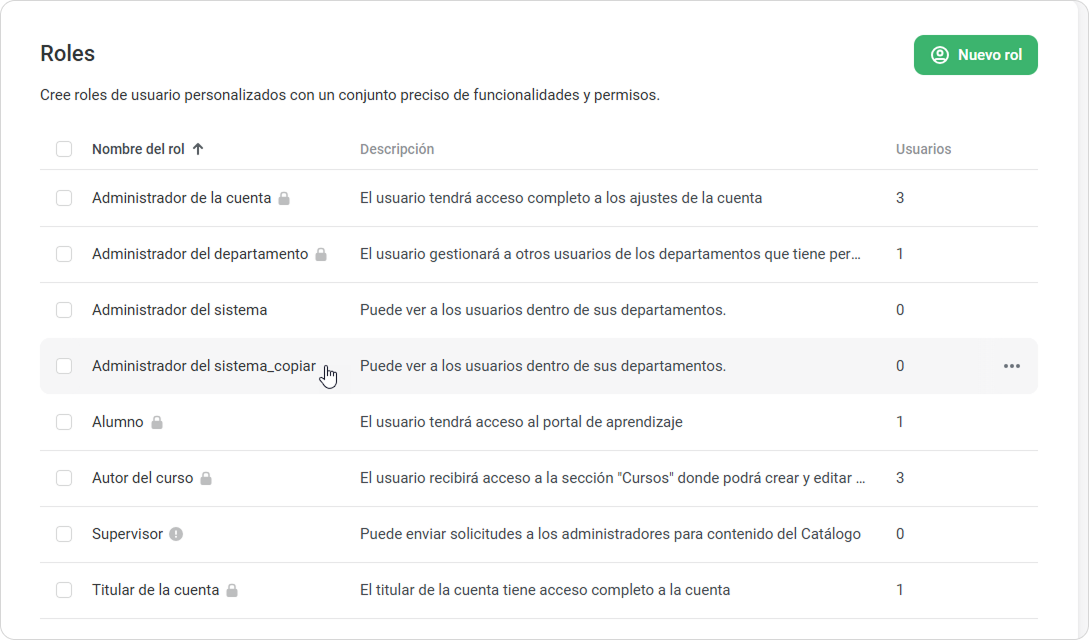Toggle the select-all checkbox in table header
This screenshot has height=640, width=1089.
[64, 149]
